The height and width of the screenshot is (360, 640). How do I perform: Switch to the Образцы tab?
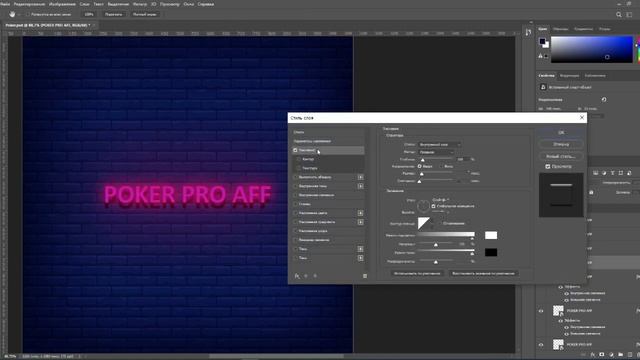(560, 29)
